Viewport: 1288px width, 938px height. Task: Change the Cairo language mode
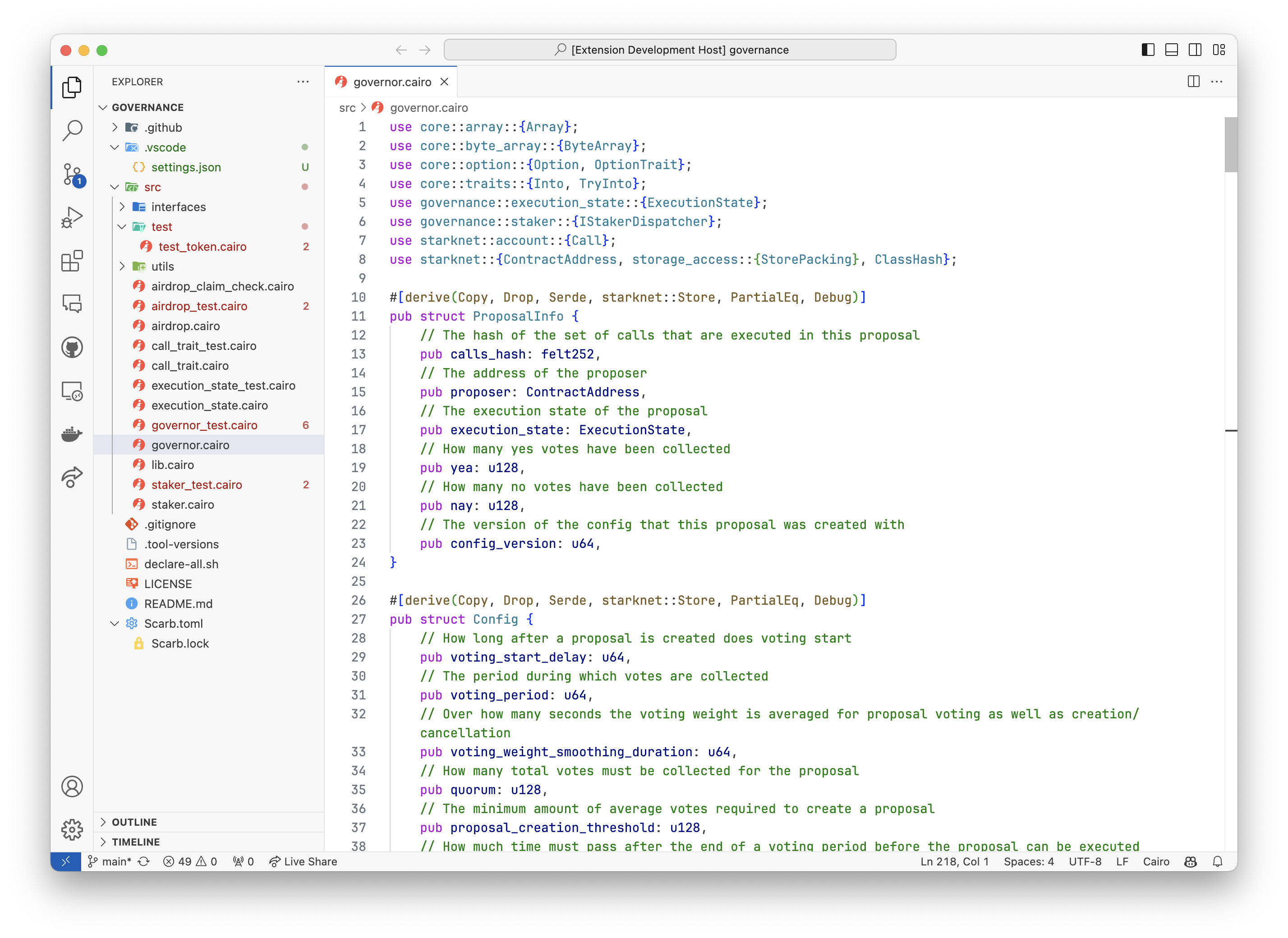tap(1156, 861)
